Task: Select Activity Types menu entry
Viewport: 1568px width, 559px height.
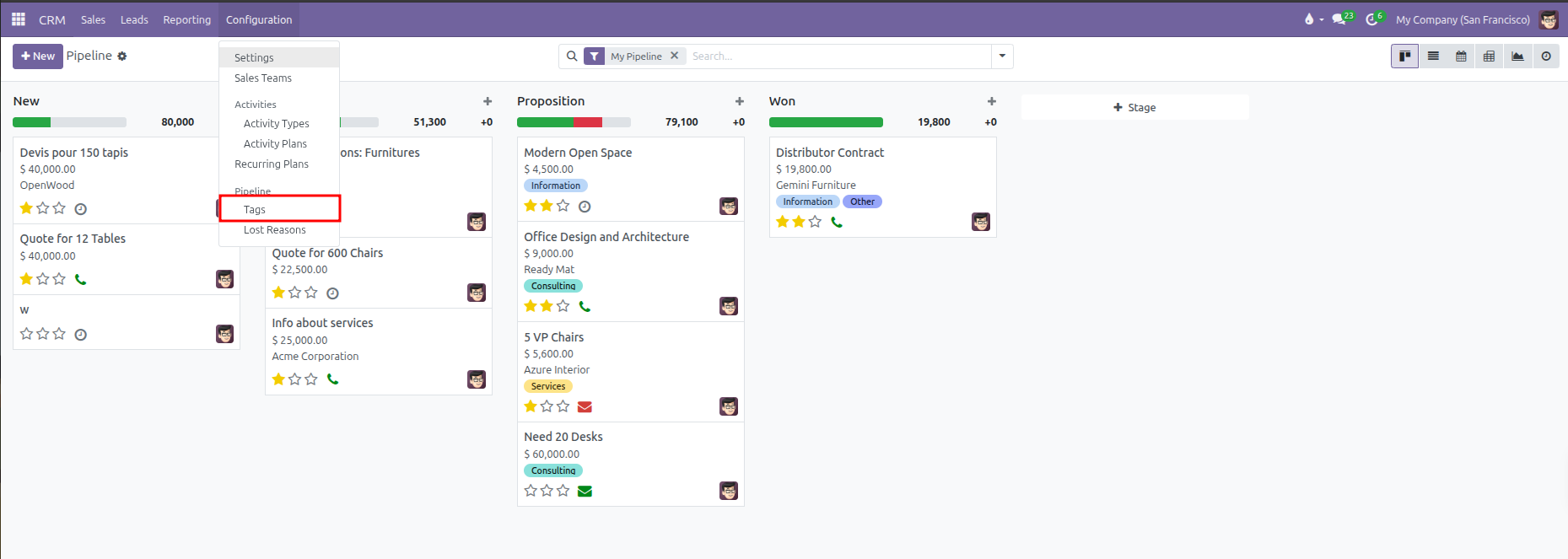Action: (x=279, y=124)
